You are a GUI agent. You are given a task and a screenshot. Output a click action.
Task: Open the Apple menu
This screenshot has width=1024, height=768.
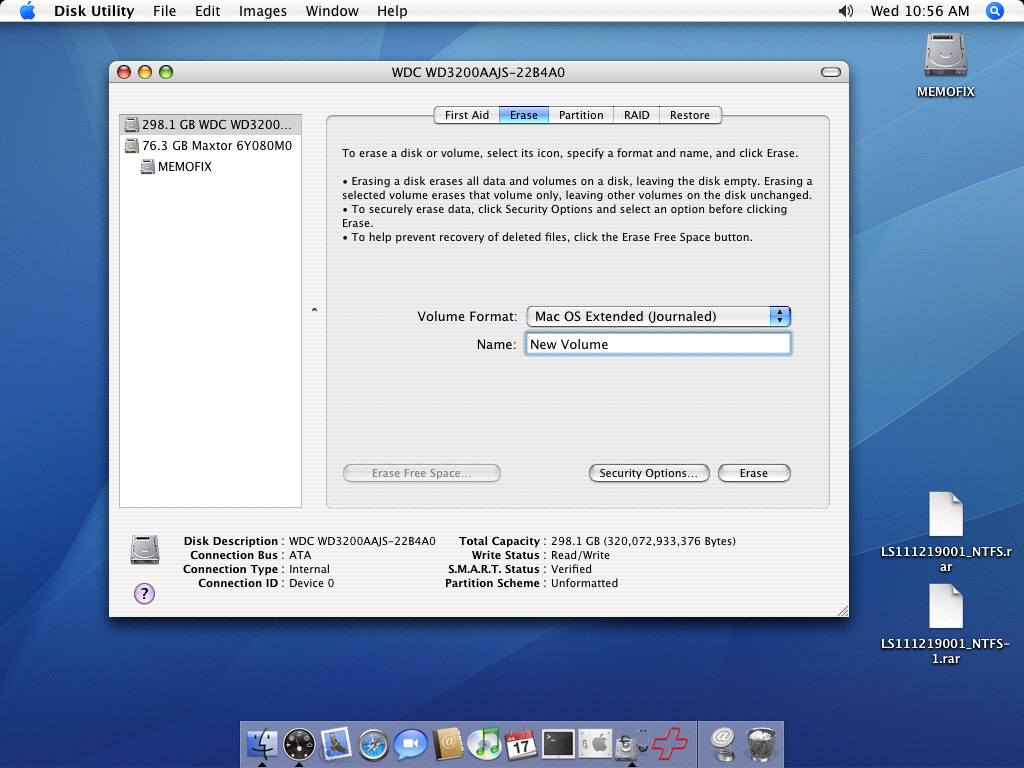pos(27,11)
